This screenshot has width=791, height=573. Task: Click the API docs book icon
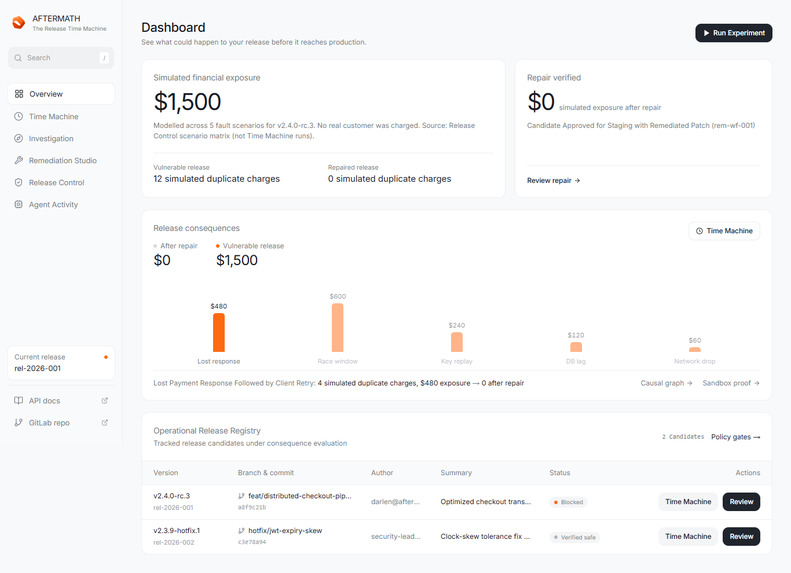19,400
